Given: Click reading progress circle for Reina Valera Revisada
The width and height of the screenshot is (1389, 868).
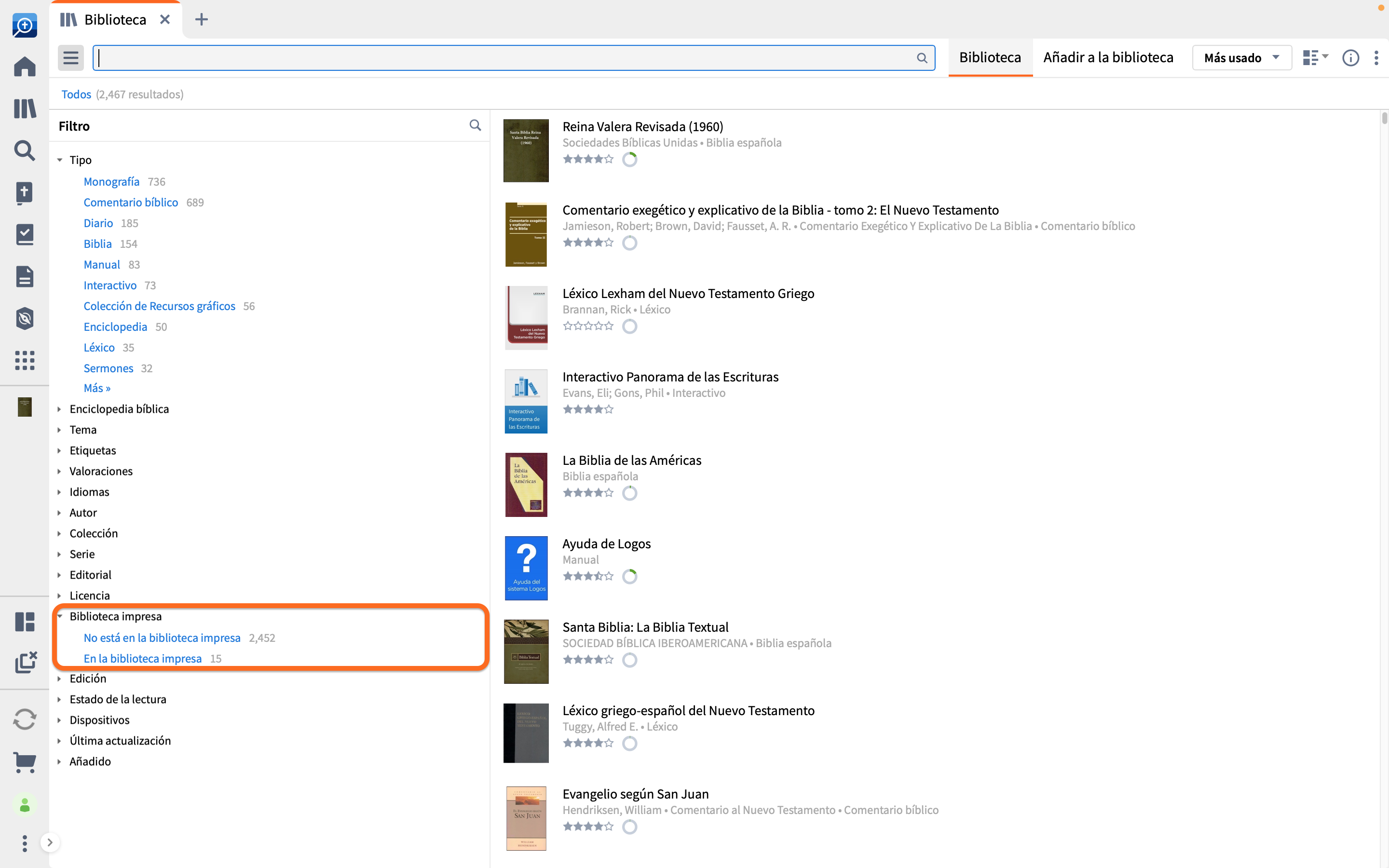Looking at the screenshot, I should coord(630,160).
